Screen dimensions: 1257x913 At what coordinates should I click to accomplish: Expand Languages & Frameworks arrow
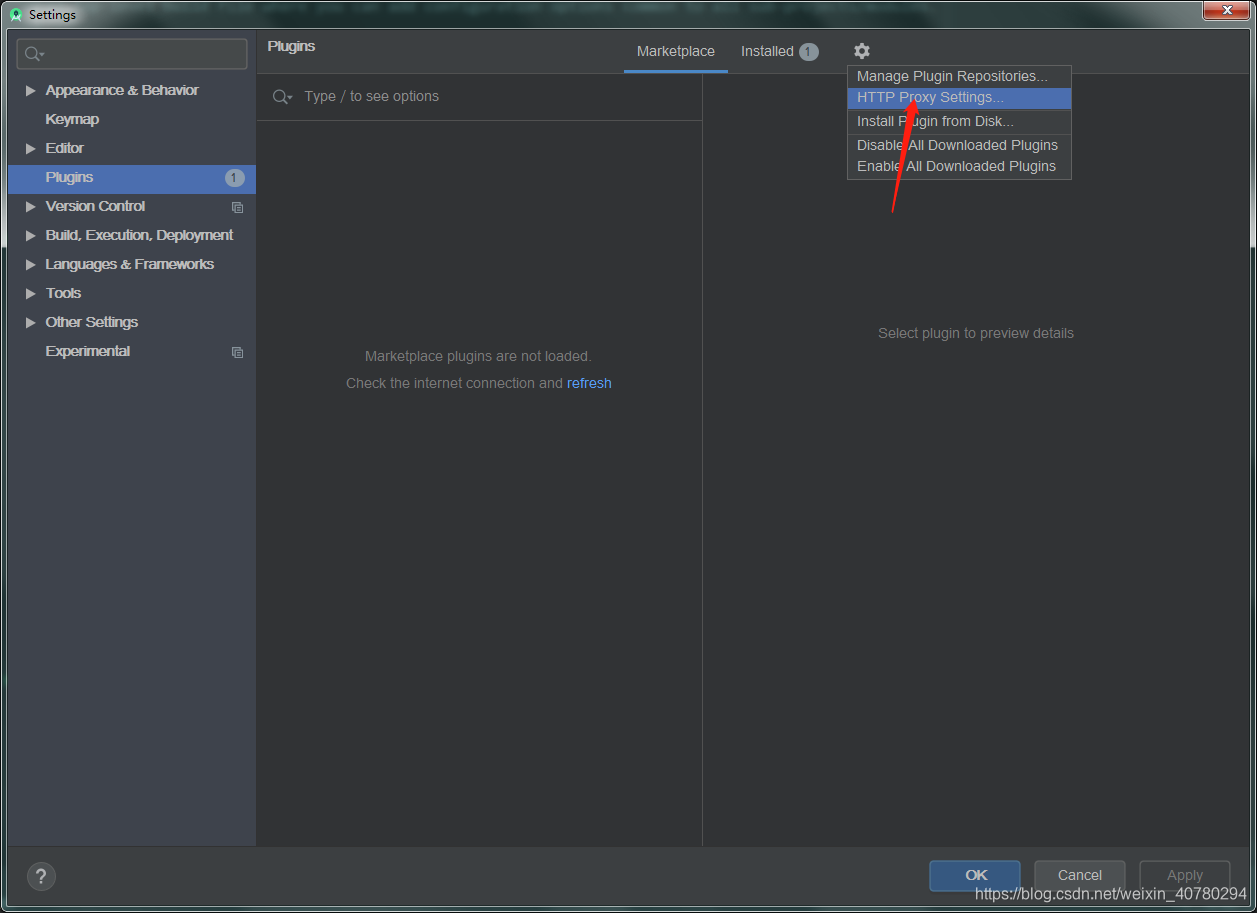(x=31, y=264)
